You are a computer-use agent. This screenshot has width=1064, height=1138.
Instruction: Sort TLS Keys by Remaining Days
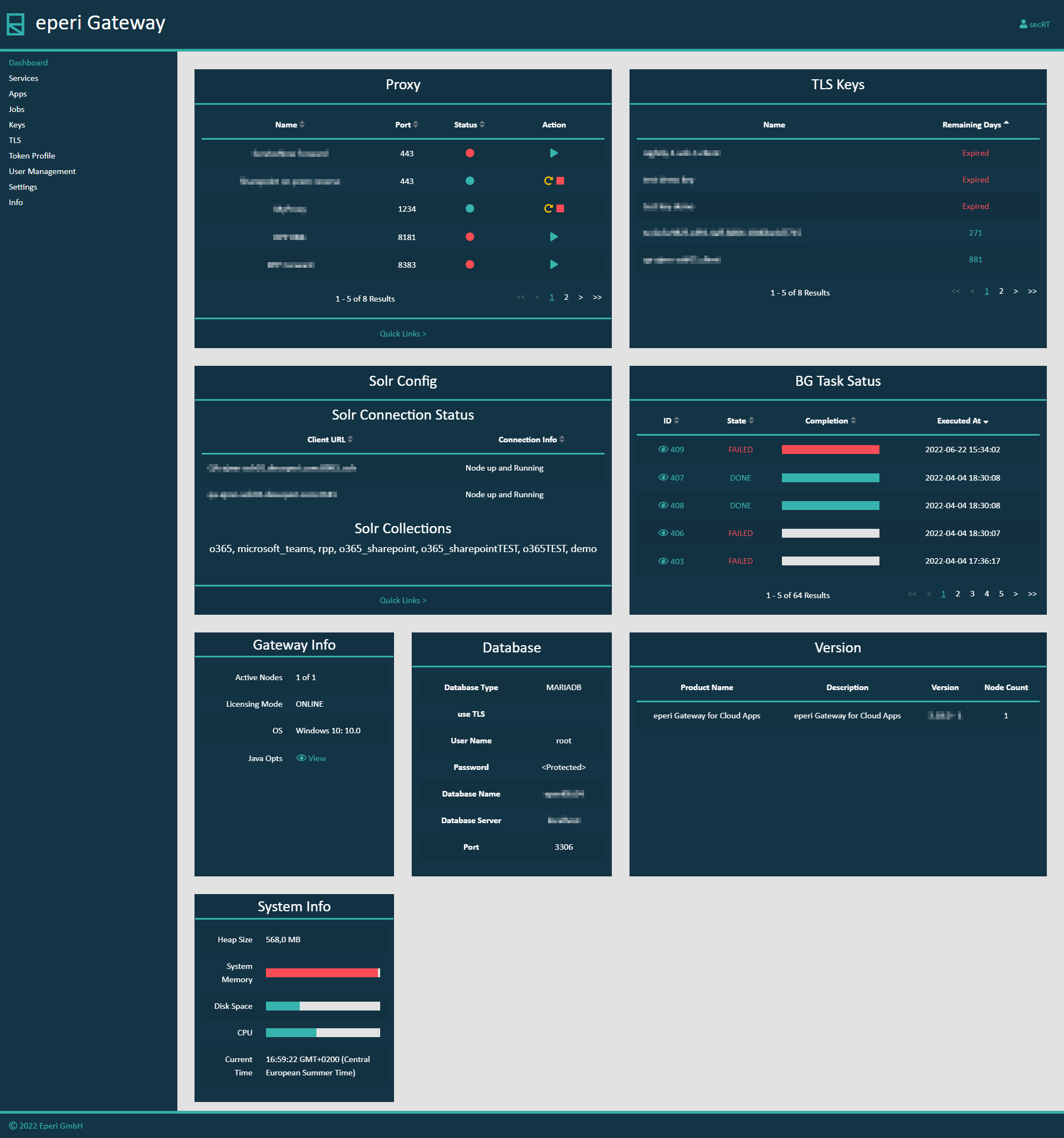(x=975, y=125)
